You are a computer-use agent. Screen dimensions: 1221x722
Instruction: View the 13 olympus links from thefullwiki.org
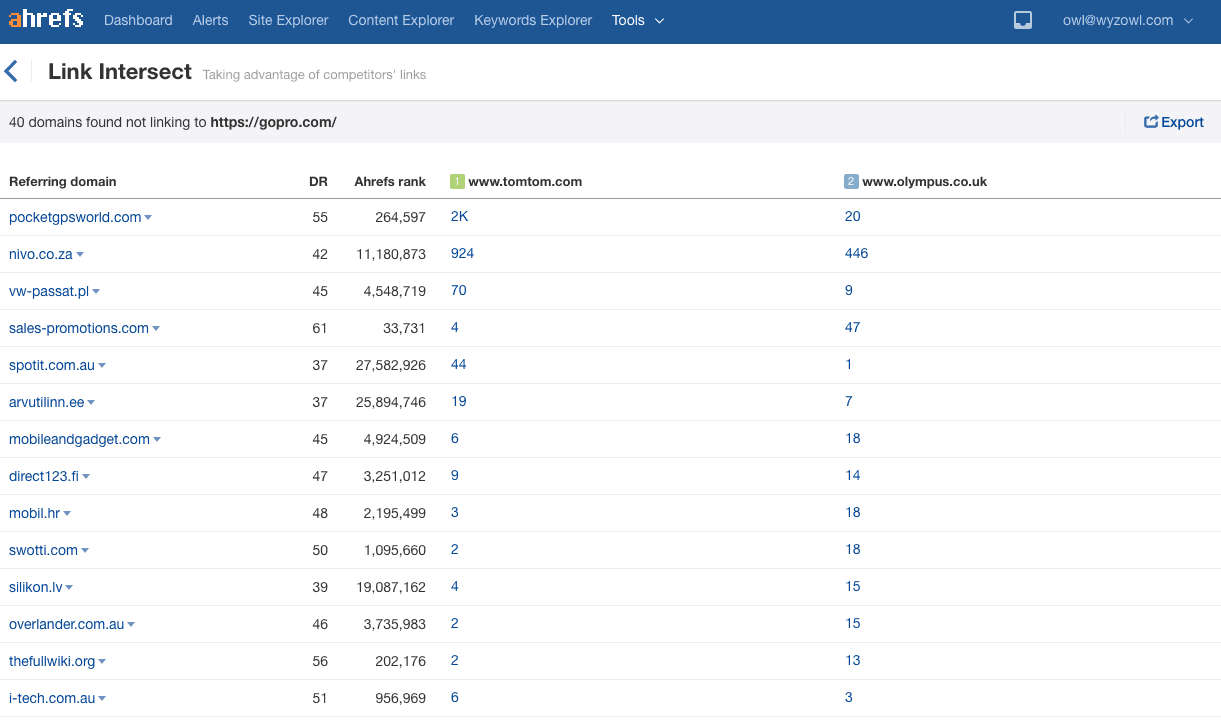(852, 660)
